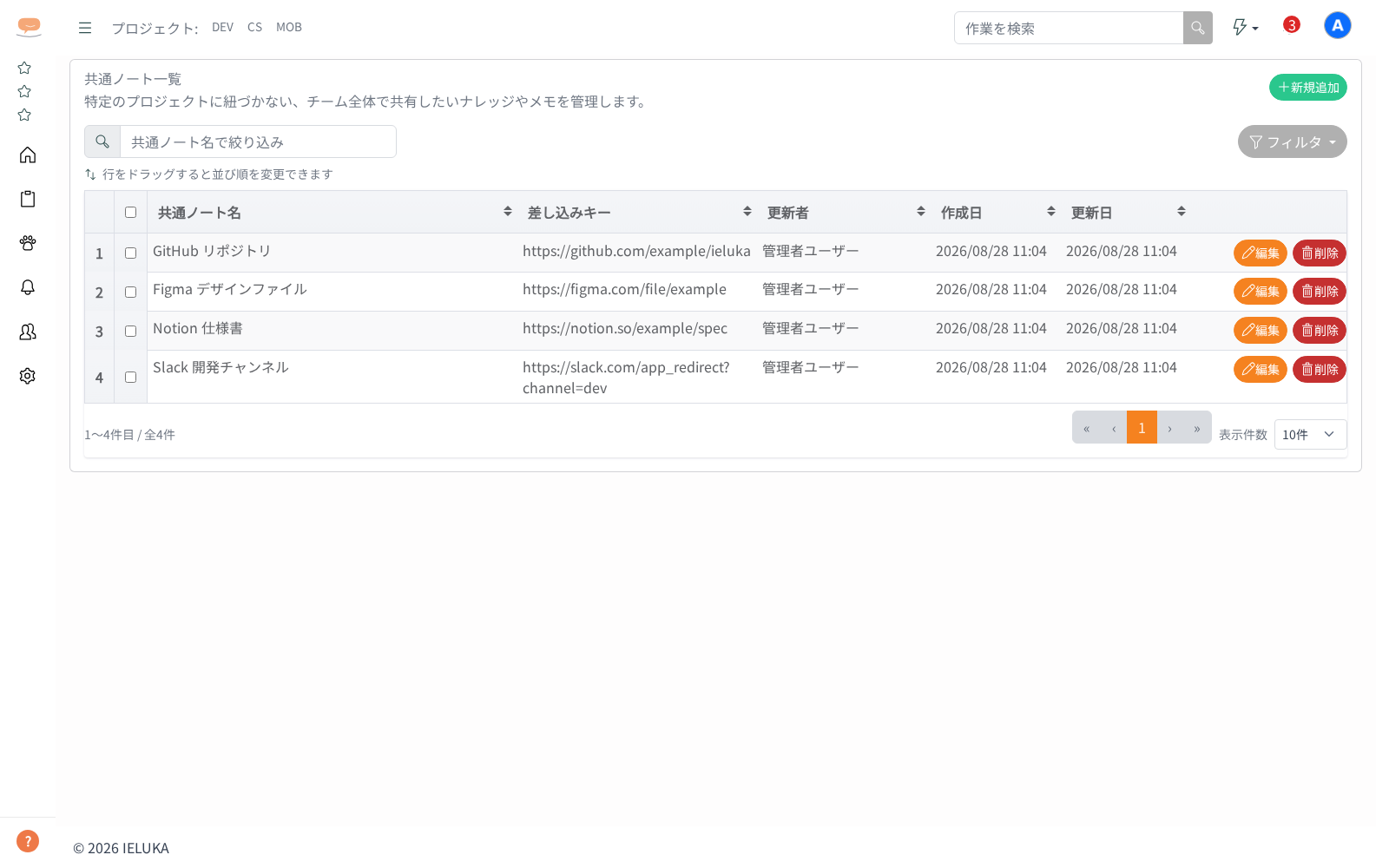The height and width of the screenshot is (868, 1389).
Task: Edit the GitHub リポジトリ note
Action: point(1260,253)
